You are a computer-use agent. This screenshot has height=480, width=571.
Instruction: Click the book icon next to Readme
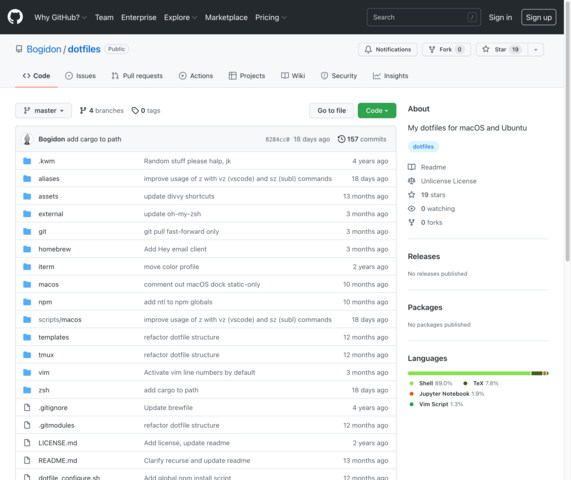[x=411, y=167]
